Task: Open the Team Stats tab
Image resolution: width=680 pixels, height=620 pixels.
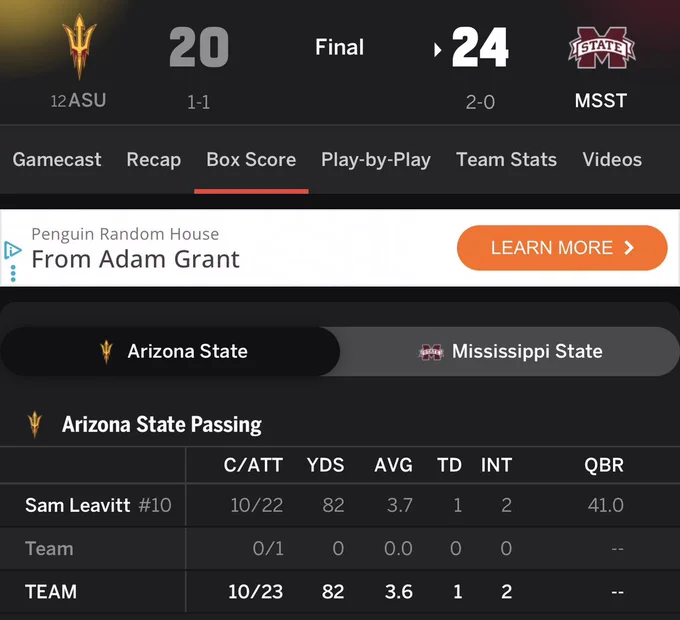Action: pos(507,160)
